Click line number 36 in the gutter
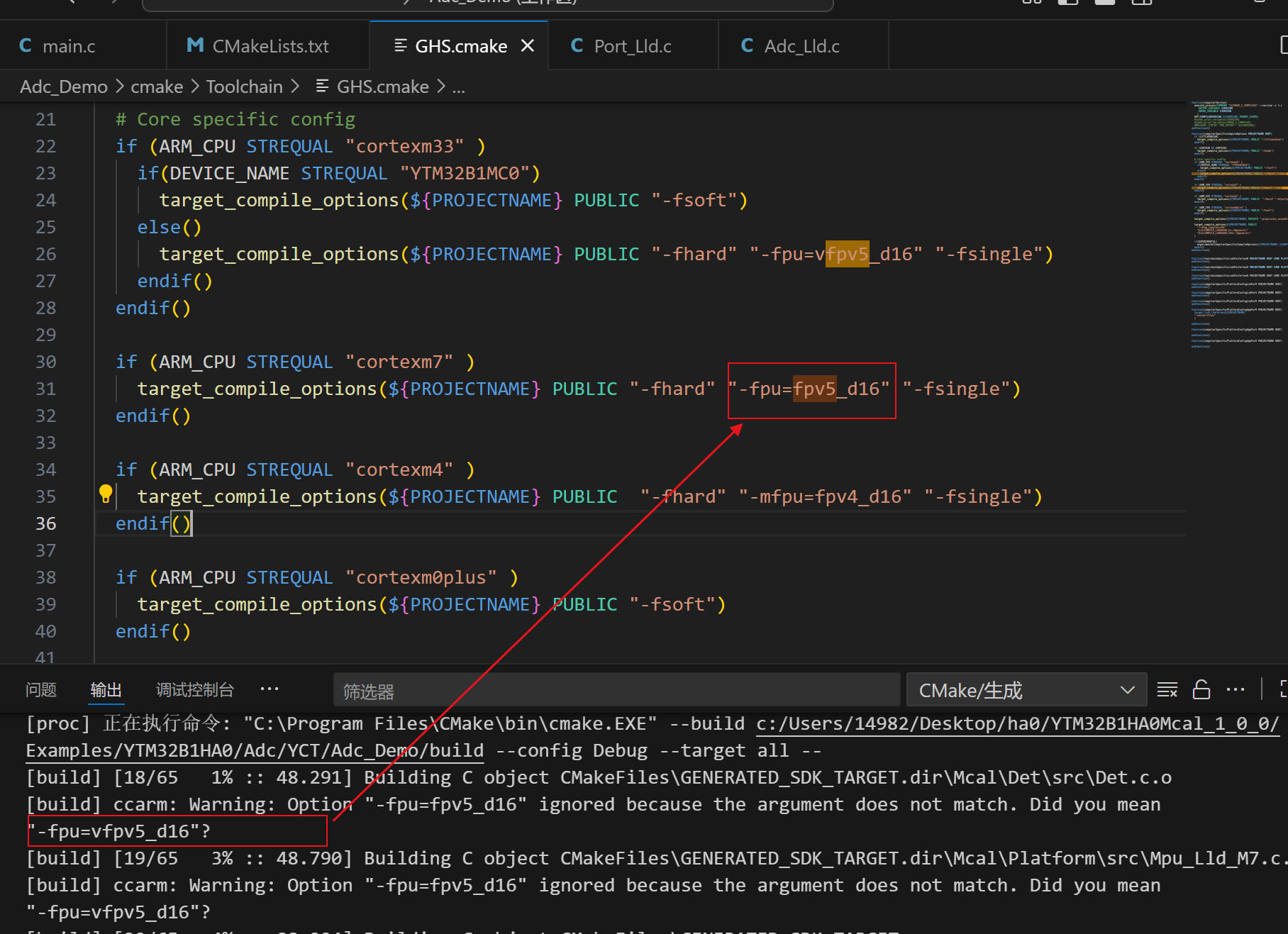The width and height of the screenshot is (1288, 934). click(x=45, y=523)
